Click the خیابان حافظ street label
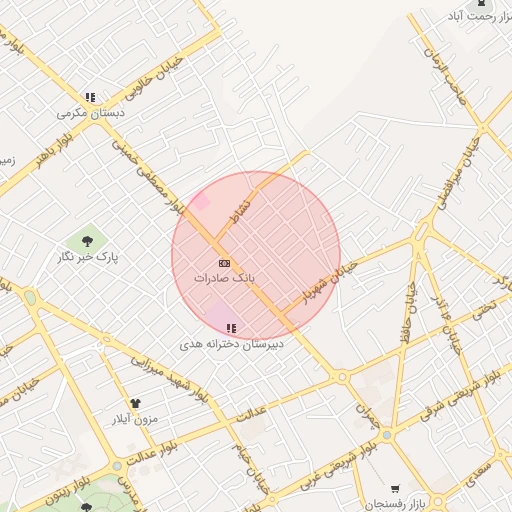This screenshot has height=512, width=512. tap(409, 313)
